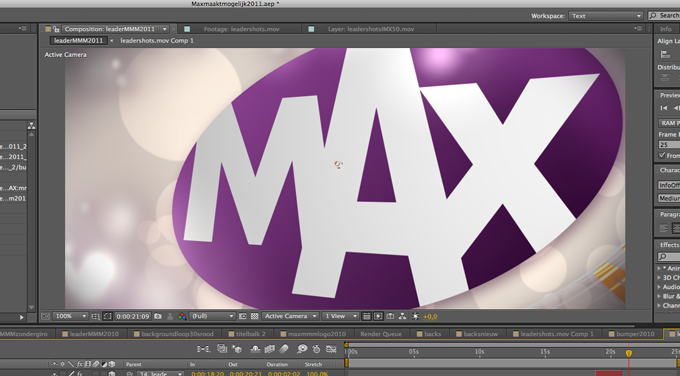Click the Search Help field
680x376 pixels.
665,16
